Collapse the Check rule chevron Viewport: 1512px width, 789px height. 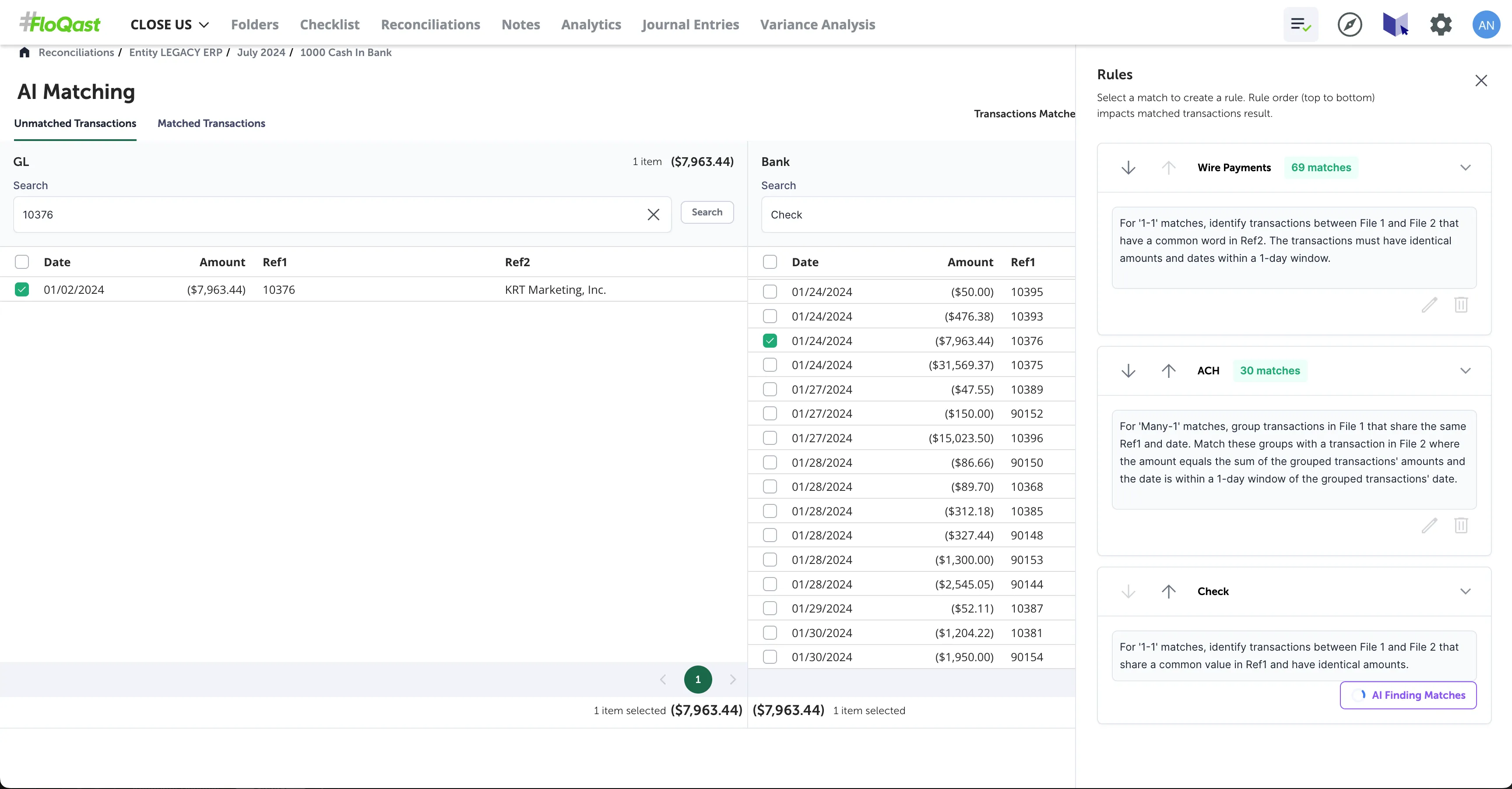(x=1465, y=592)
